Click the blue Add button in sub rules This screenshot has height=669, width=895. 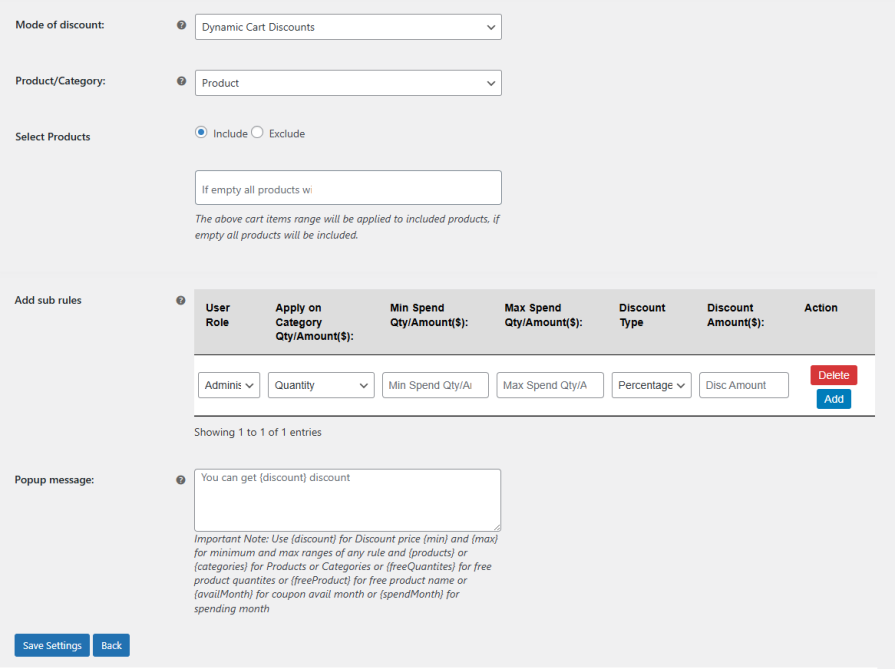coord(833,398)
